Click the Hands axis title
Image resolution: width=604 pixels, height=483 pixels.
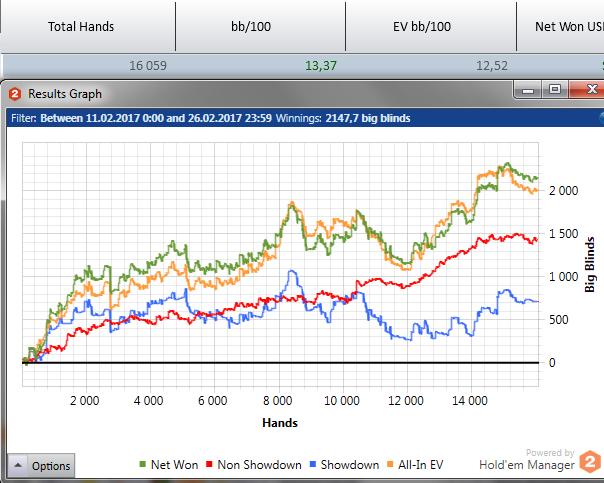[280, 423]
